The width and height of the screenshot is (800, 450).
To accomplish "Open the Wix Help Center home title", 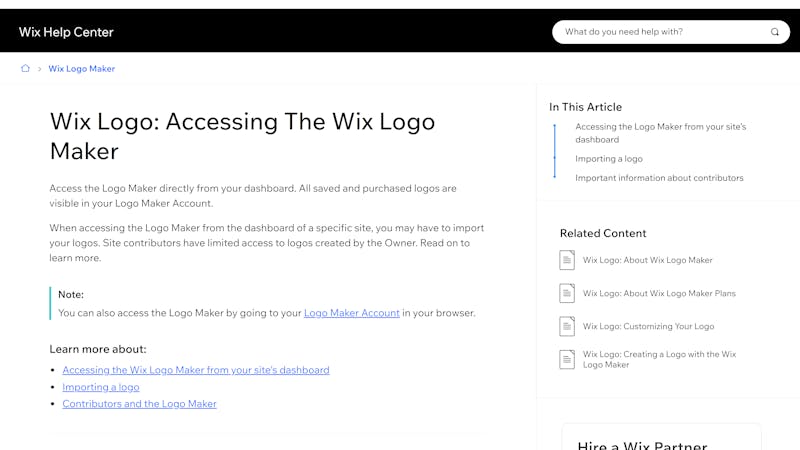I will tap(66, 32).
